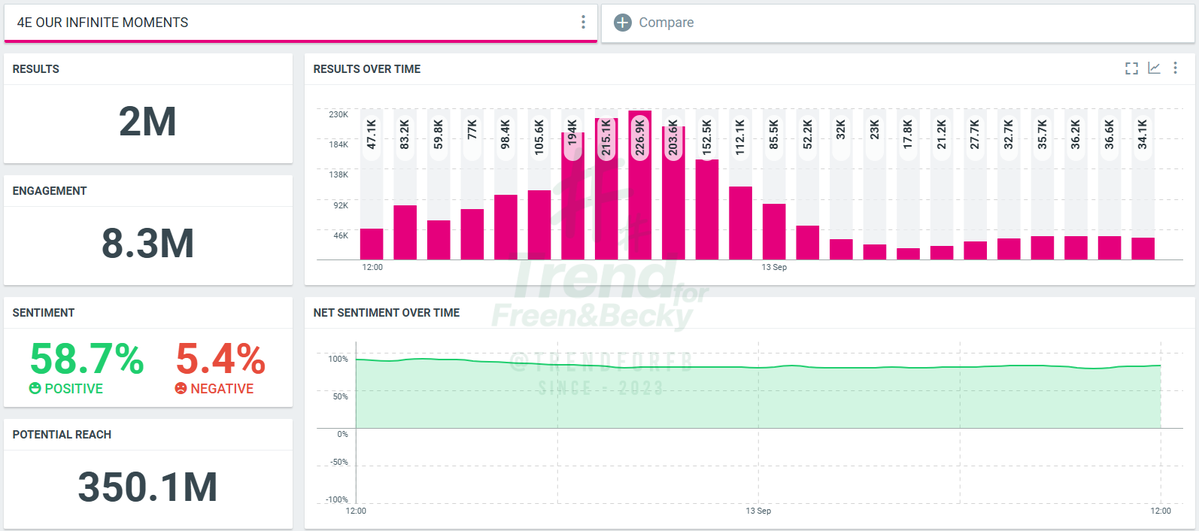Select the 4E OUR INFINITE MOMENTS tab

[x=301, y=23]
